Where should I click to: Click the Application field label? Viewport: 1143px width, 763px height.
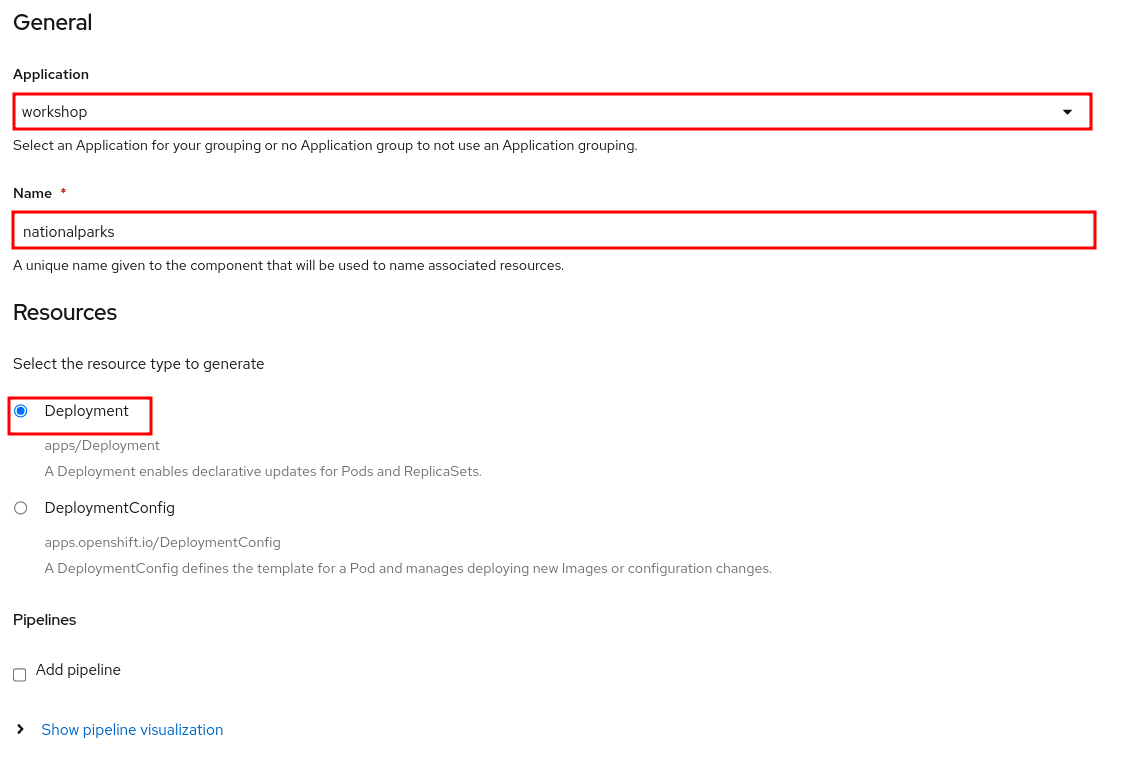(x=51, y=74)
